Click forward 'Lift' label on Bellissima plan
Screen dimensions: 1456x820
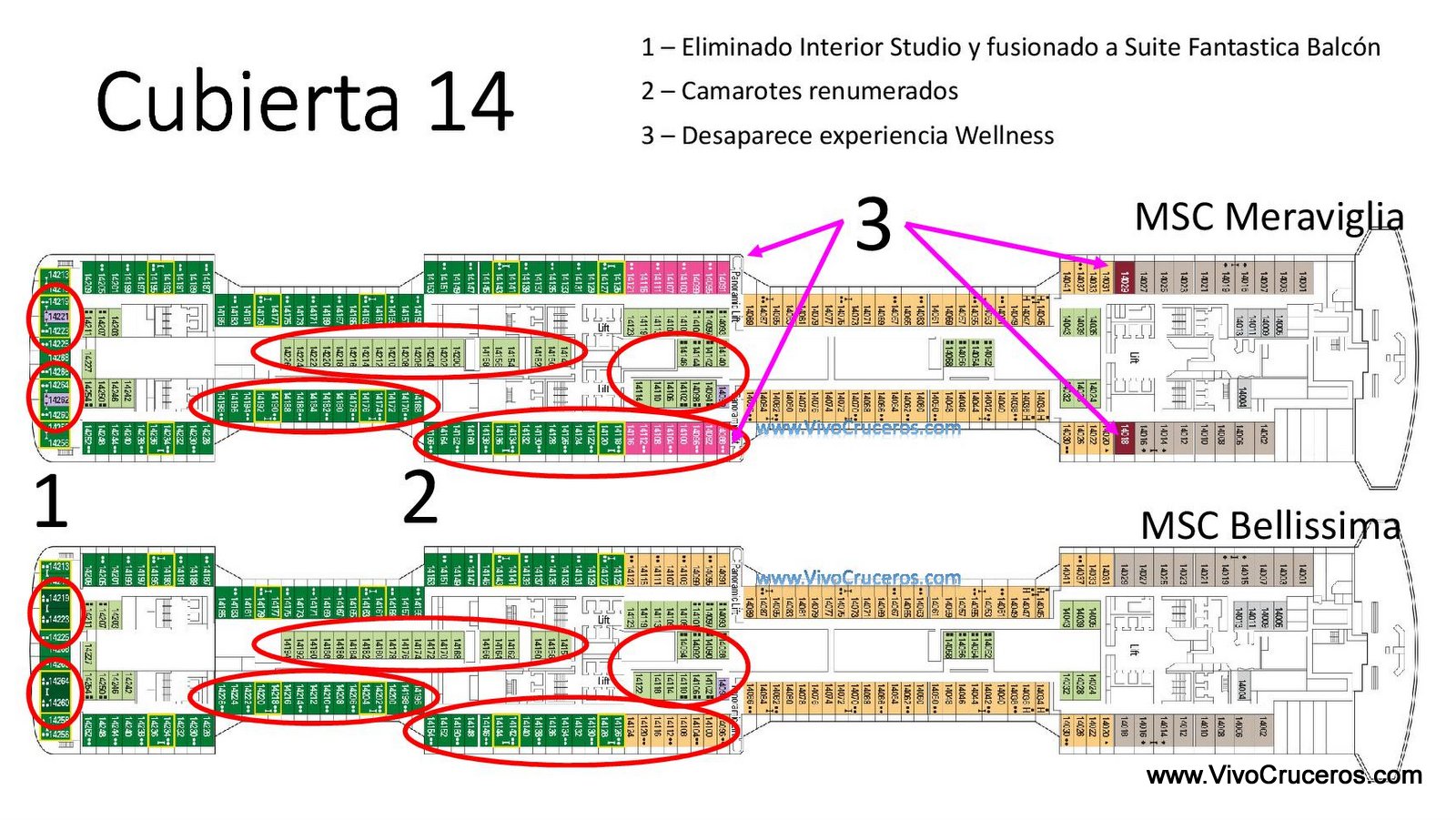pyautogui.click(x=1133, y=650)
